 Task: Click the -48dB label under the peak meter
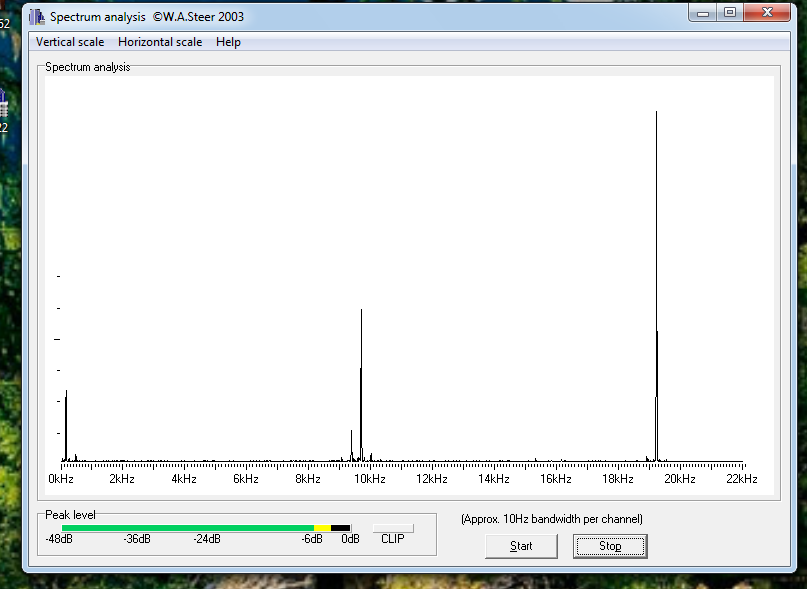point(59,539)
